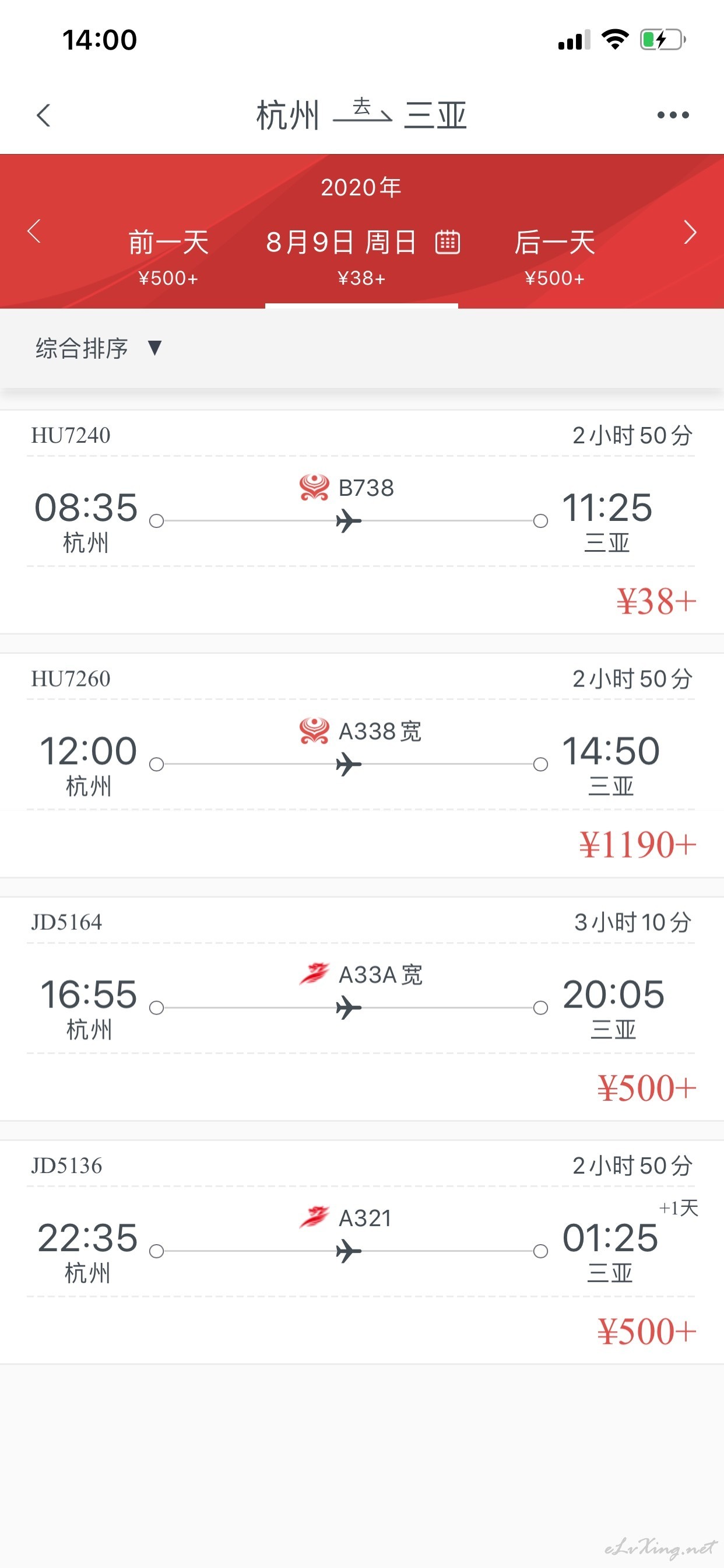Go to later dates with right chevron
This screenshot has height=1568, width=724.
tap(690, 232)
